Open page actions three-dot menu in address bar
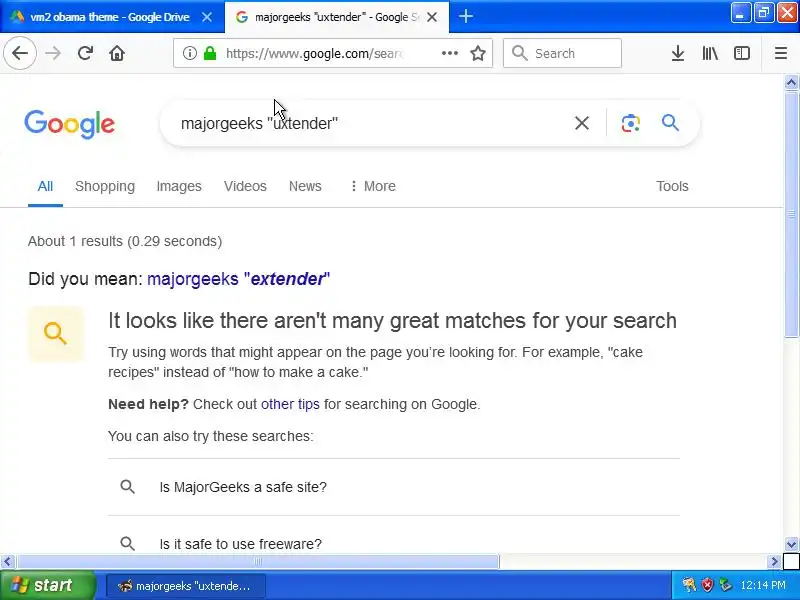This screenshot has width=800, height=600. [x=449, y=53]
